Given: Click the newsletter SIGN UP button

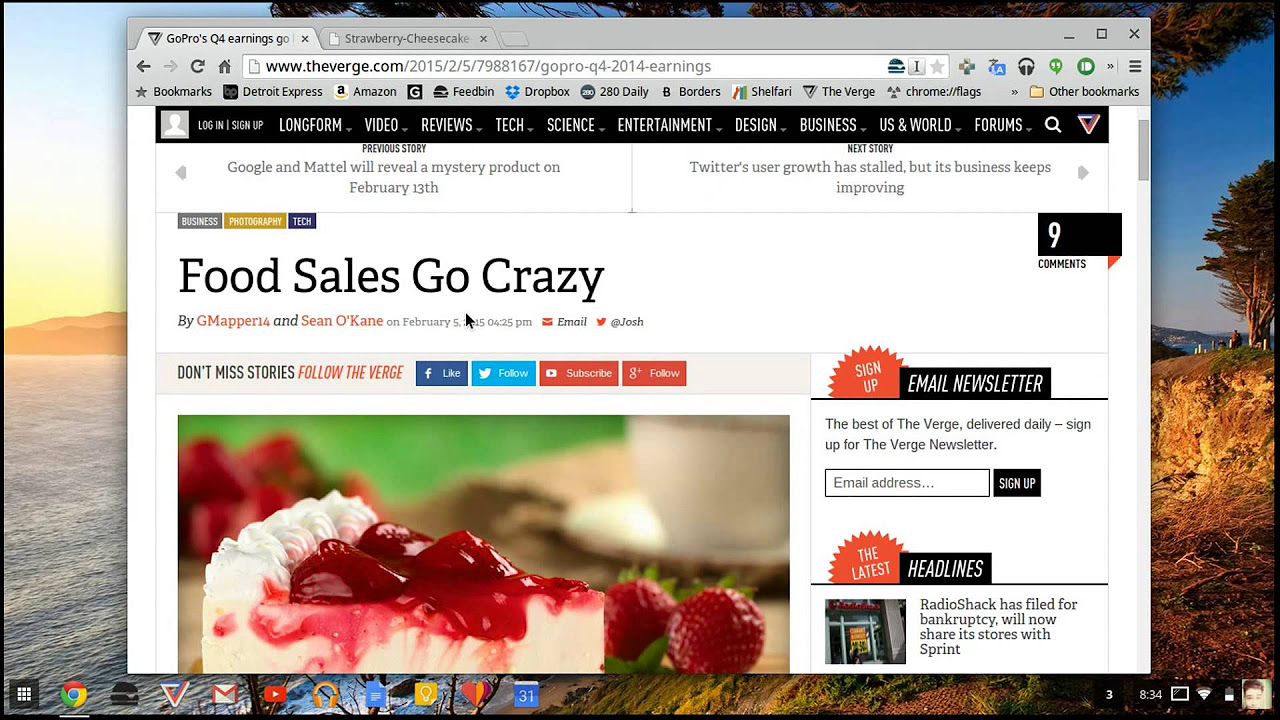Looking at the screenshot, I should [x=1017, y=483].
